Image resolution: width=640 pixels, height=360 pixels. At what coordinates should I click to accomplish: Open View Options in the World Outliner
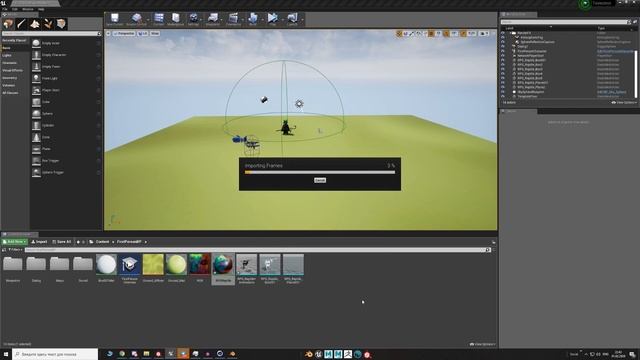(x=624, y=102)
